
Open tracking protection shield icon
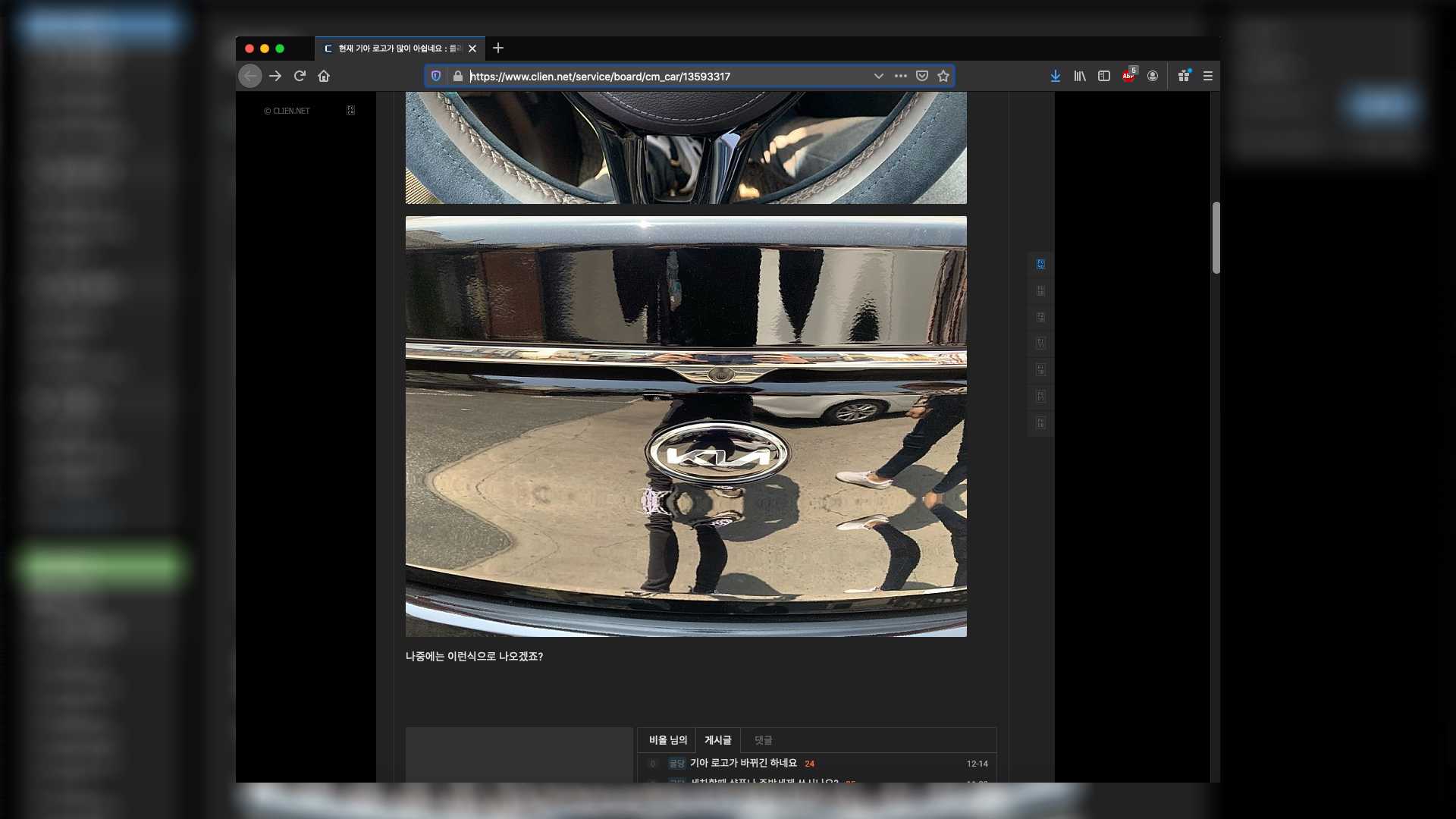[436, 76]
